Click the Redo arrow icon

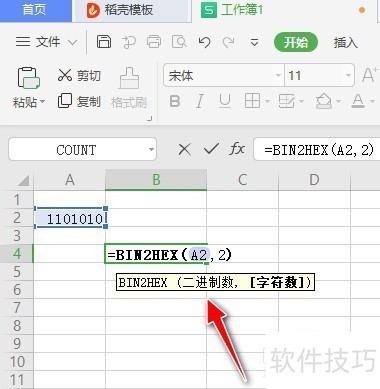click(229, 42)
